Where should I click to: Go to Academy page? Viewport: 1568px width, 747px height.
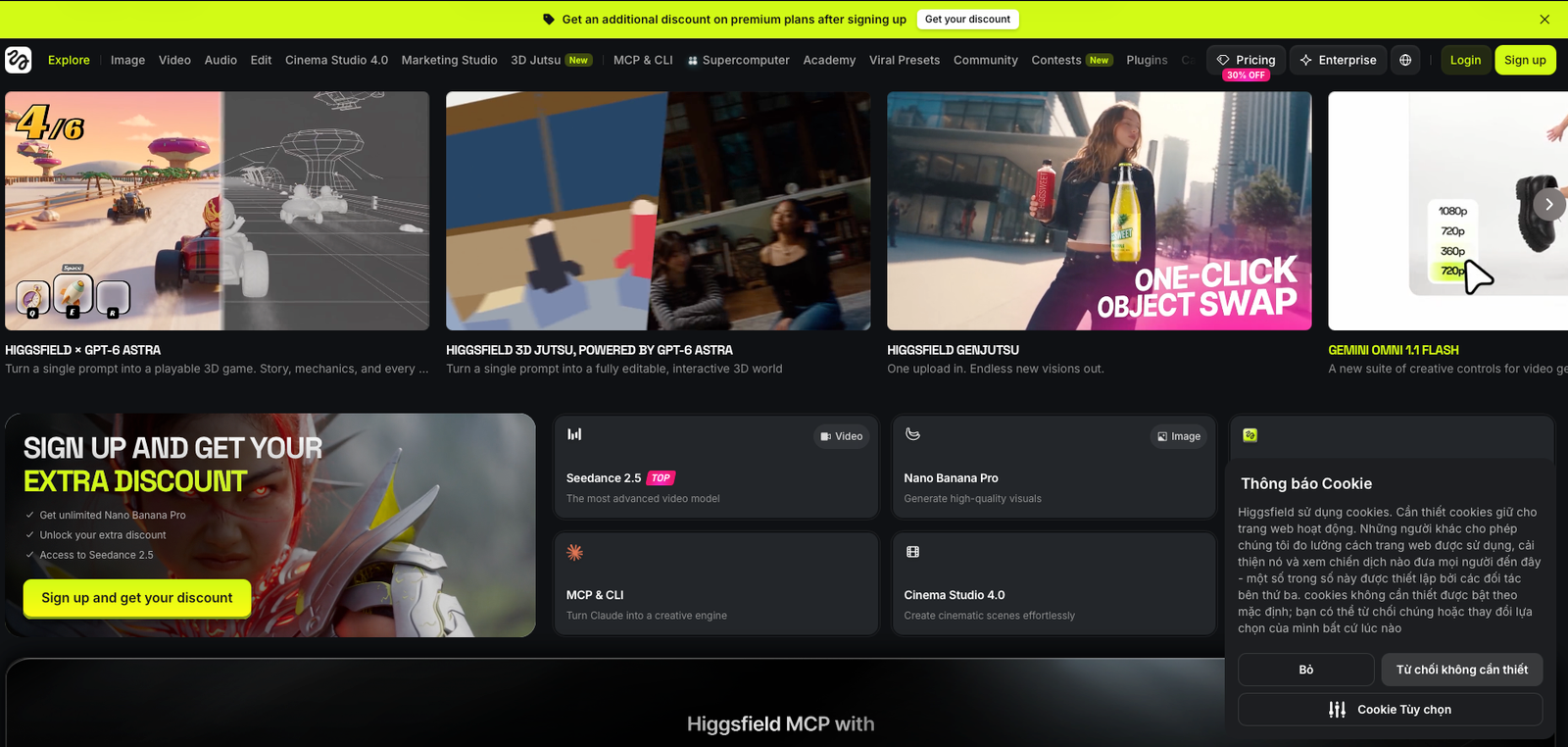[x=829, y=60]
